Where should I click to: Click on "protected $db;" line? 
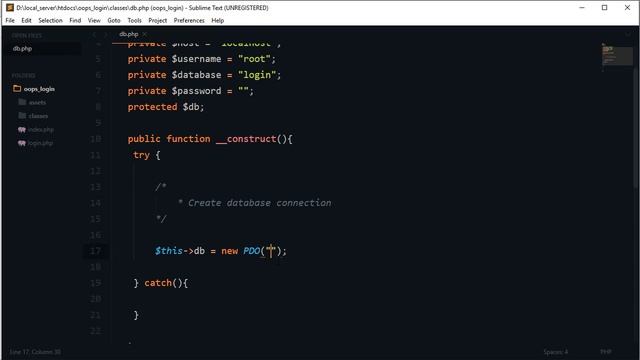[x=166, y=107]
